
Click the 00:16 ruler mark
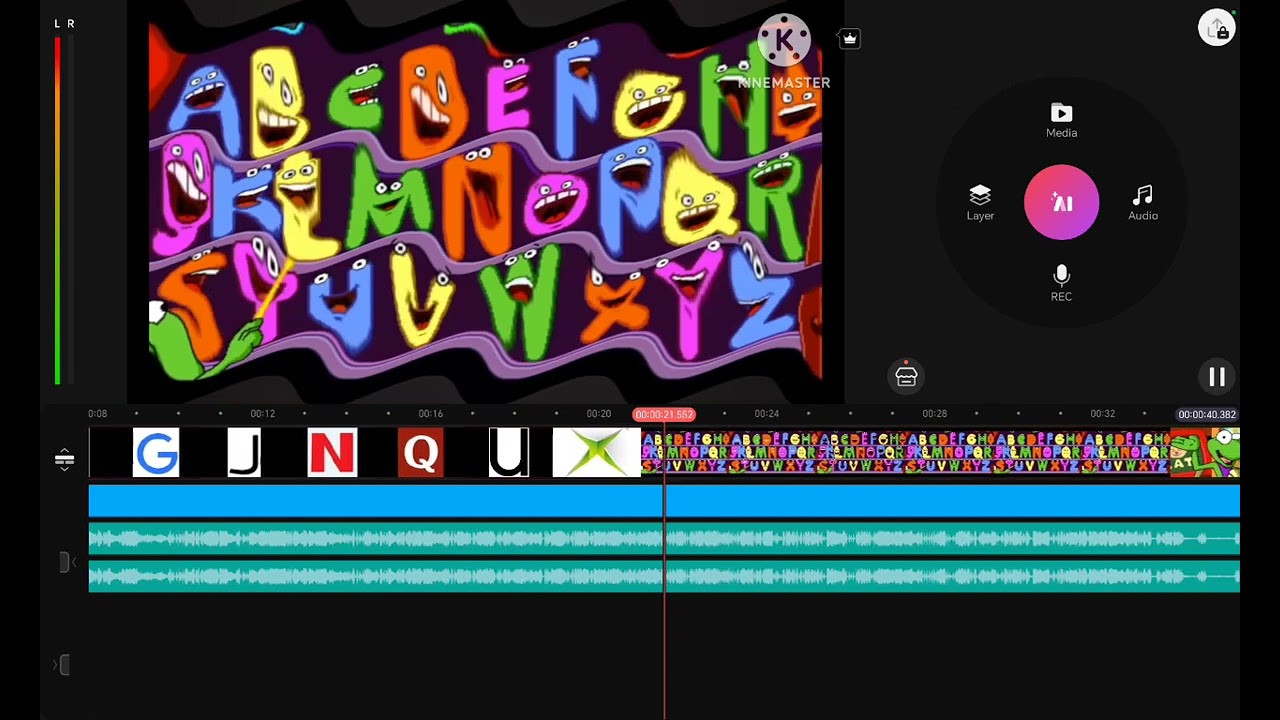430,413
